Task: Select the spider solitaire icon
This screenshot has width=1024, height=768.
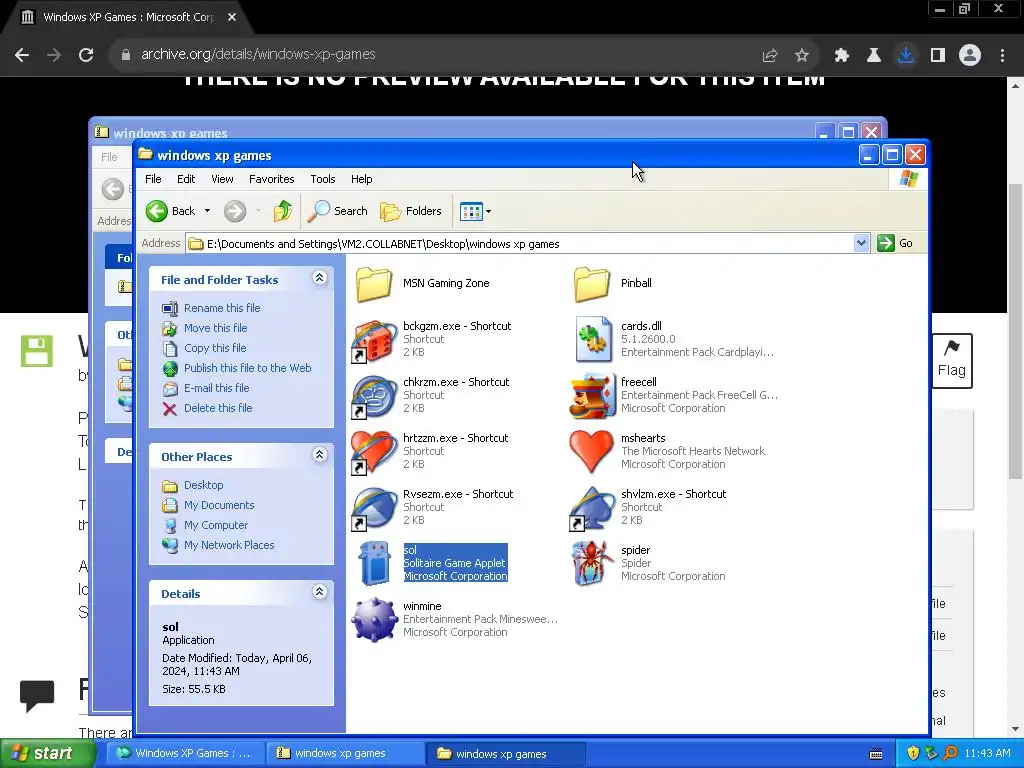Action: tap(592, 564)
